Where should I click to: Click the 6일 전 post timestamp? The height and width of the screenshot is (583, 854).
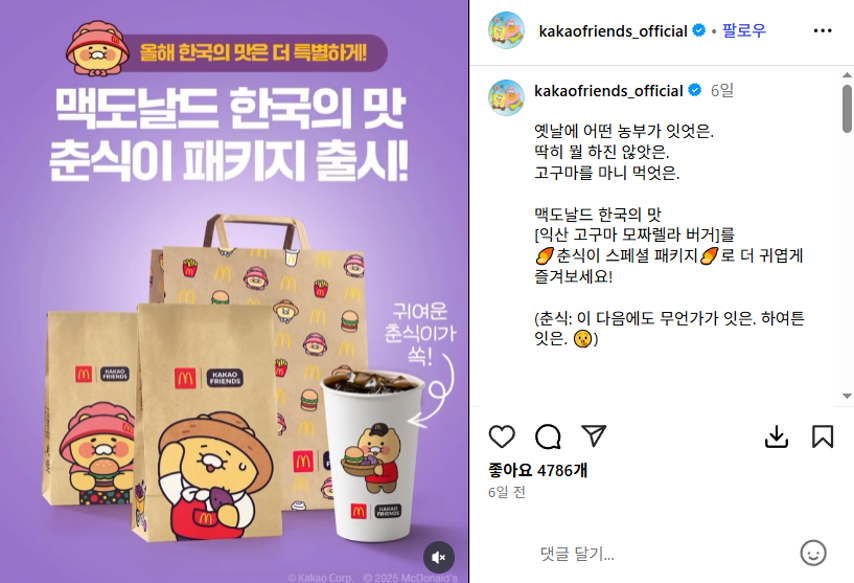click(507, 492)
